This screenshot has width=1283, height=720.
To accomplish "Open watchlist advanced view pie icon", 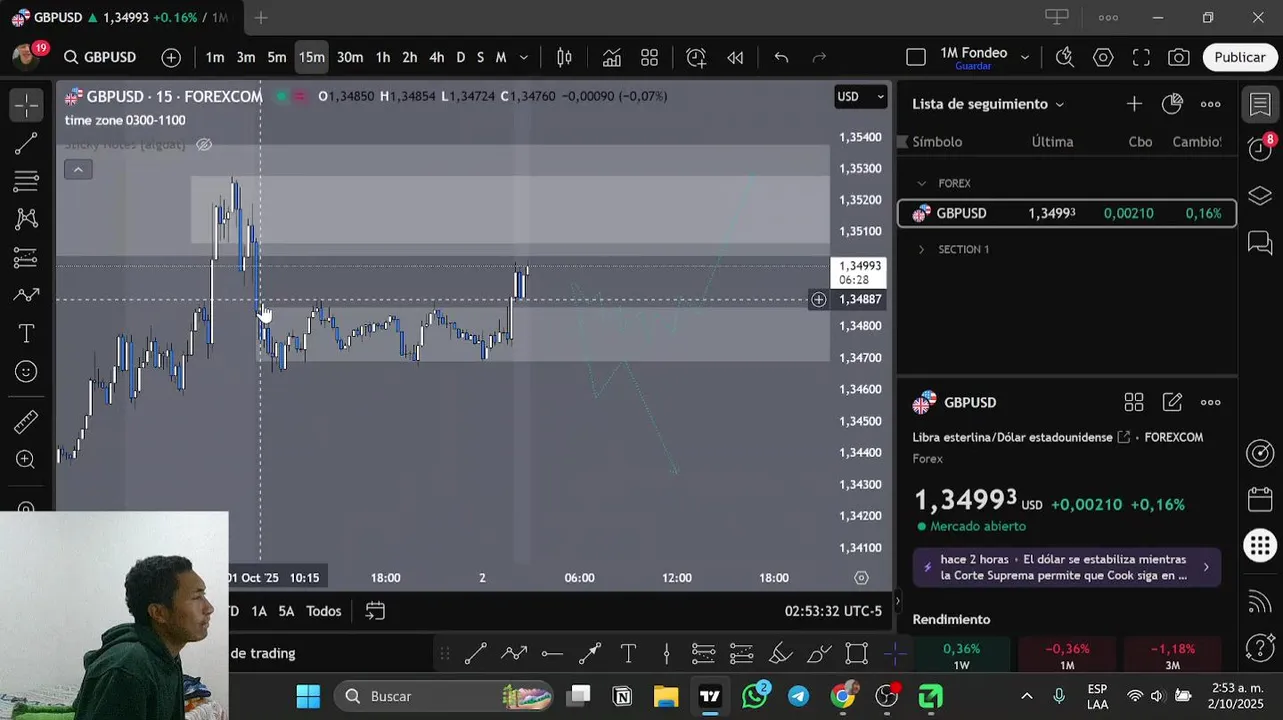I will pos(1172,104).
